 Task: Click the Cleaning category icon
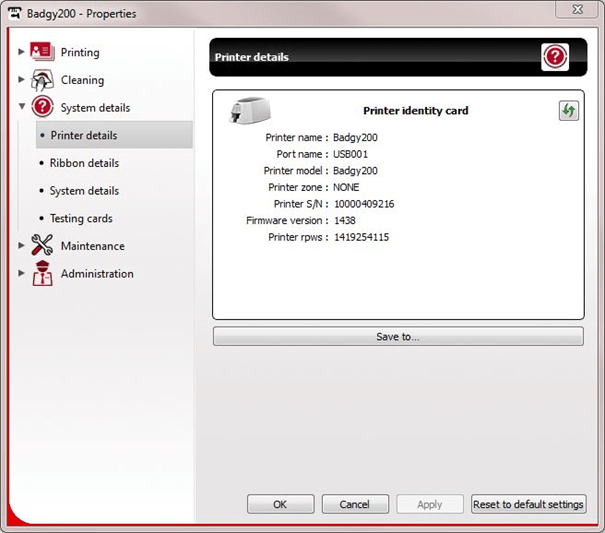pos(42,80)
